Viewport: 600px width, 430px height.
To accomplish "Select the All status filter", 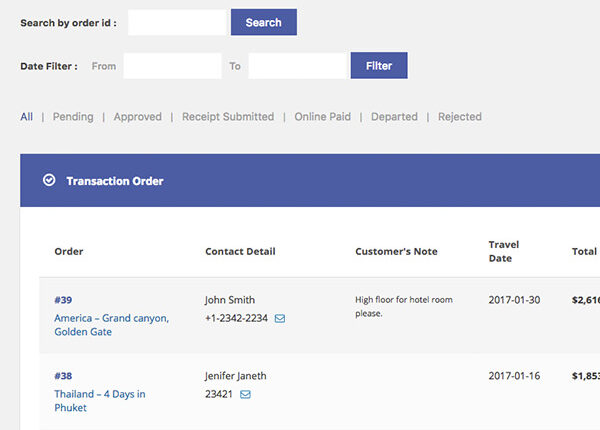I will click(26, 117).
